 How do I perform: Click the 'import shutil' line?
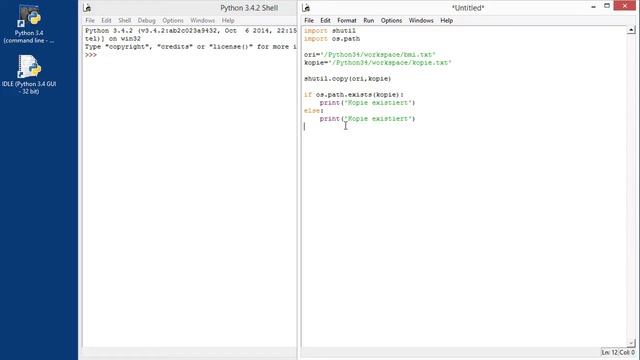pos(330,31)
